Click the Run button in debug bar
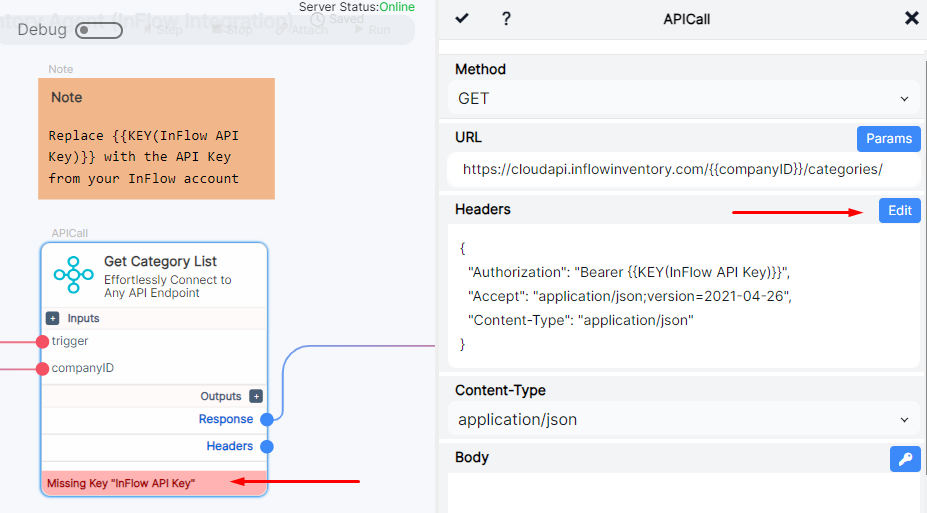This screenshot has height=513, width=927. 372,30
